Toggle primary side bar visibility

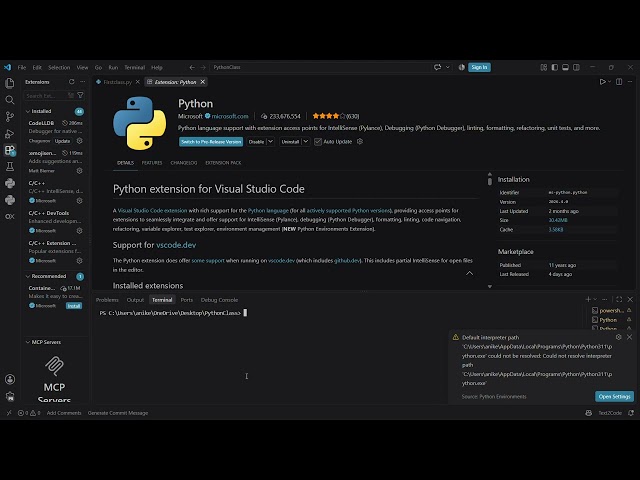tap(555, 67)
